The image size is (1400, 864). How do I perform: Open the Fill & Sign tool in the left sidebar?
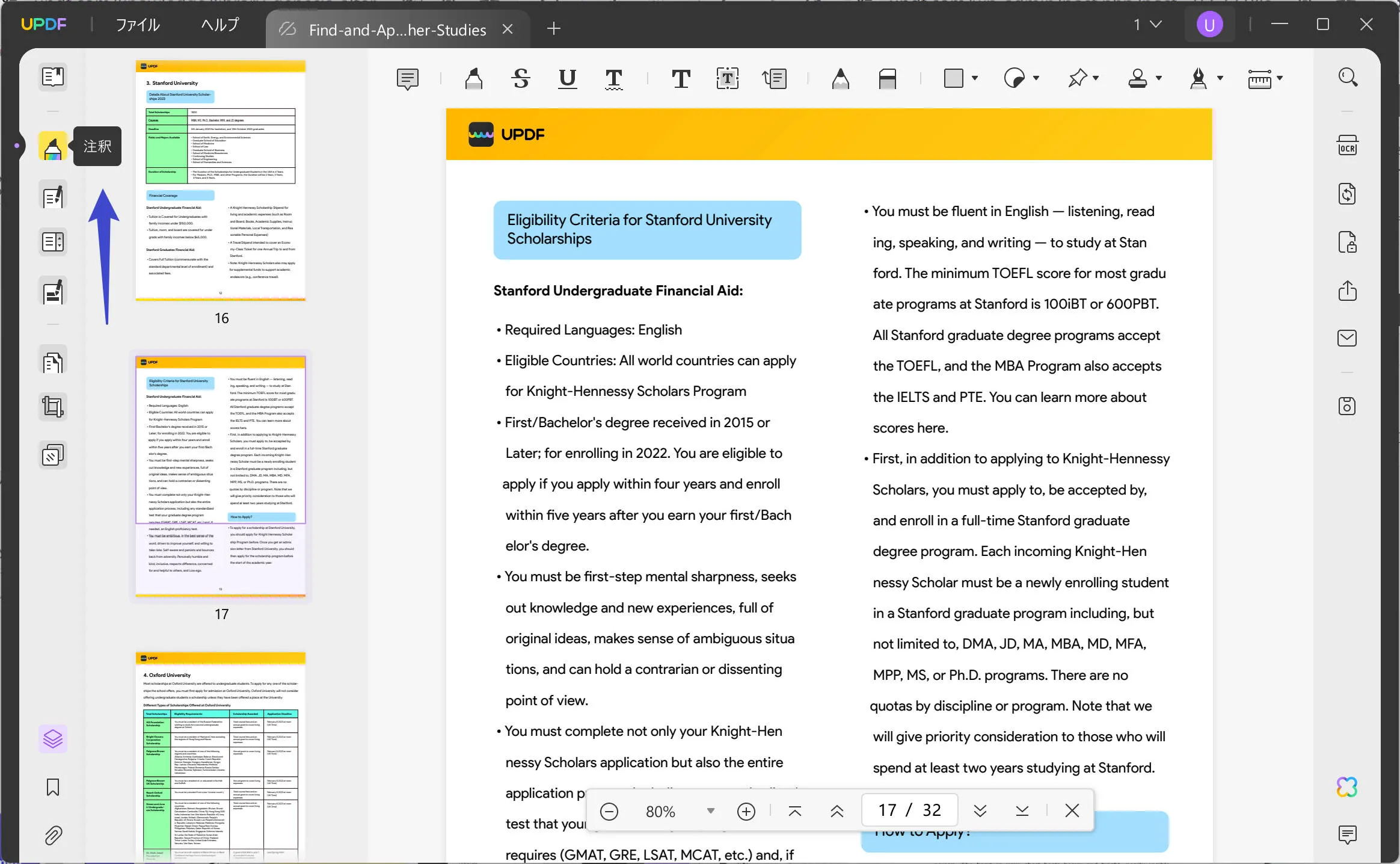pos(53,292)
